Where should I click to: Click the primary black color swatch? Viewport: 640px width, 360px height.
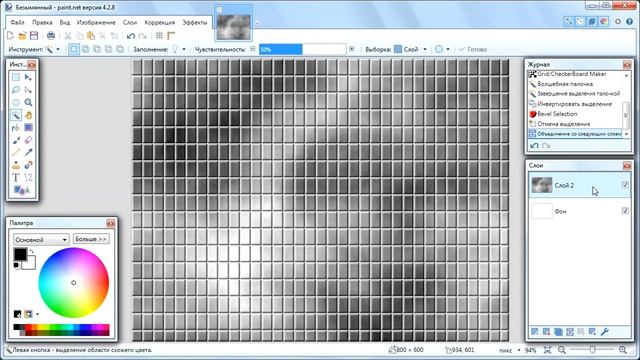tap(20, 254)
